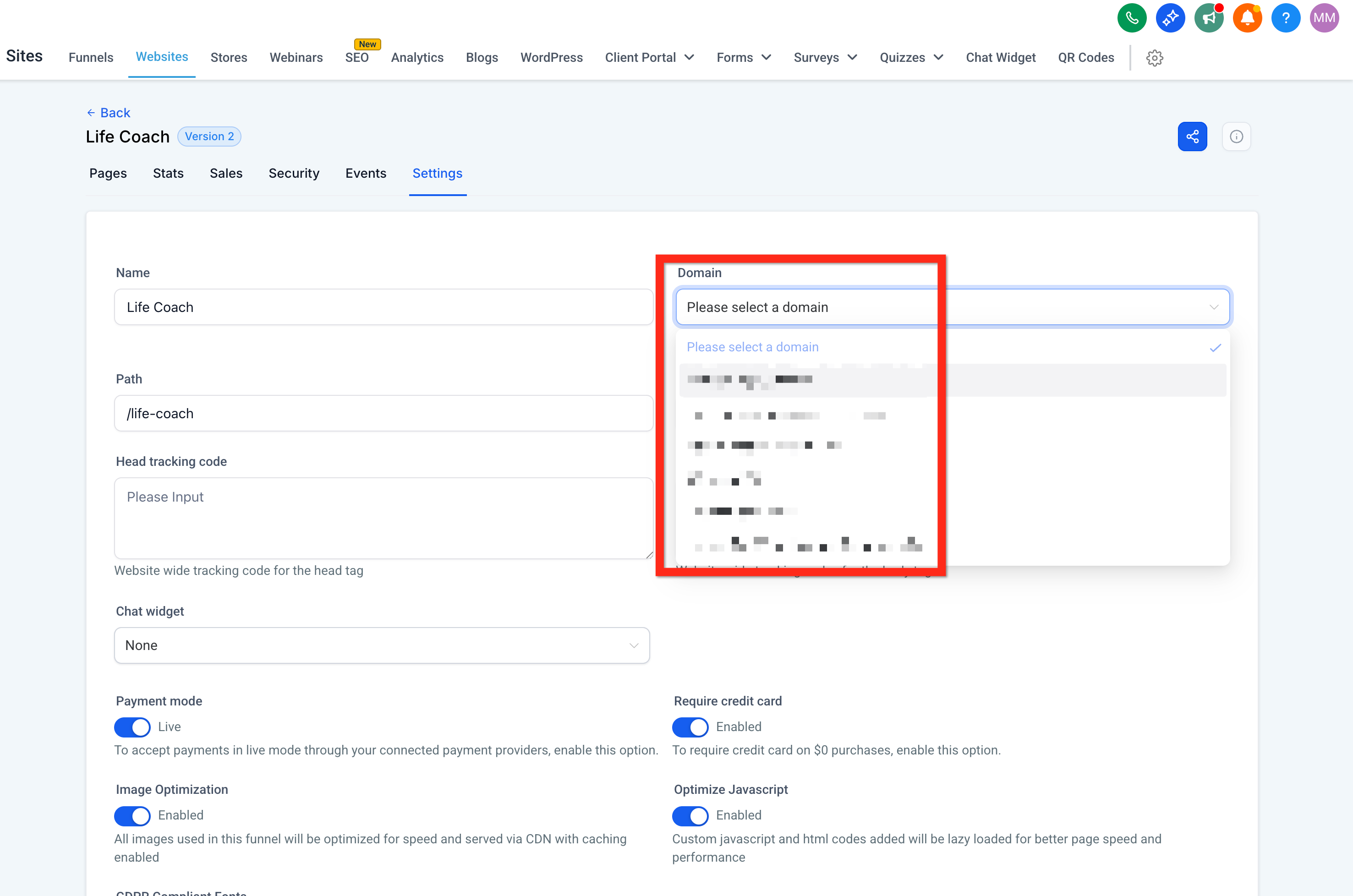Click the blue share icon
The height and width of the screenshot is (896, 1353).
click(1193, 136)
